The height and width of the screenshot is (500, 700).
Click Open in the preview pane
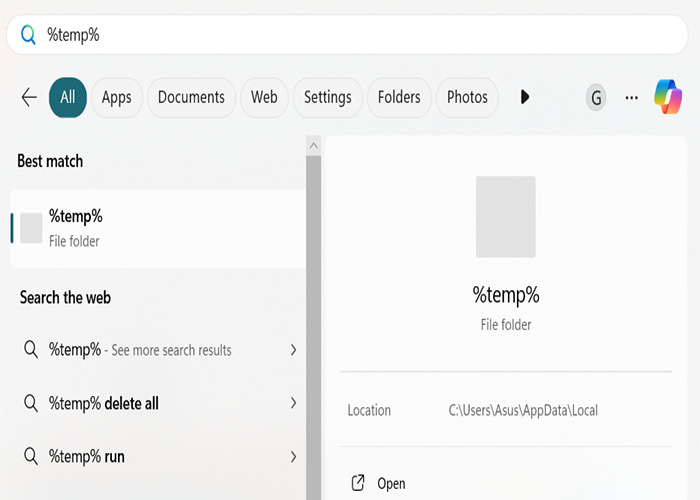click(x=391, y=483)
